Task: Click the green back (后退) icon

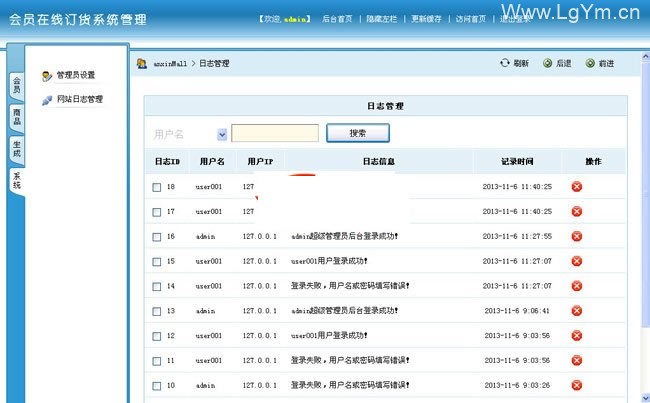Action: 547,63
